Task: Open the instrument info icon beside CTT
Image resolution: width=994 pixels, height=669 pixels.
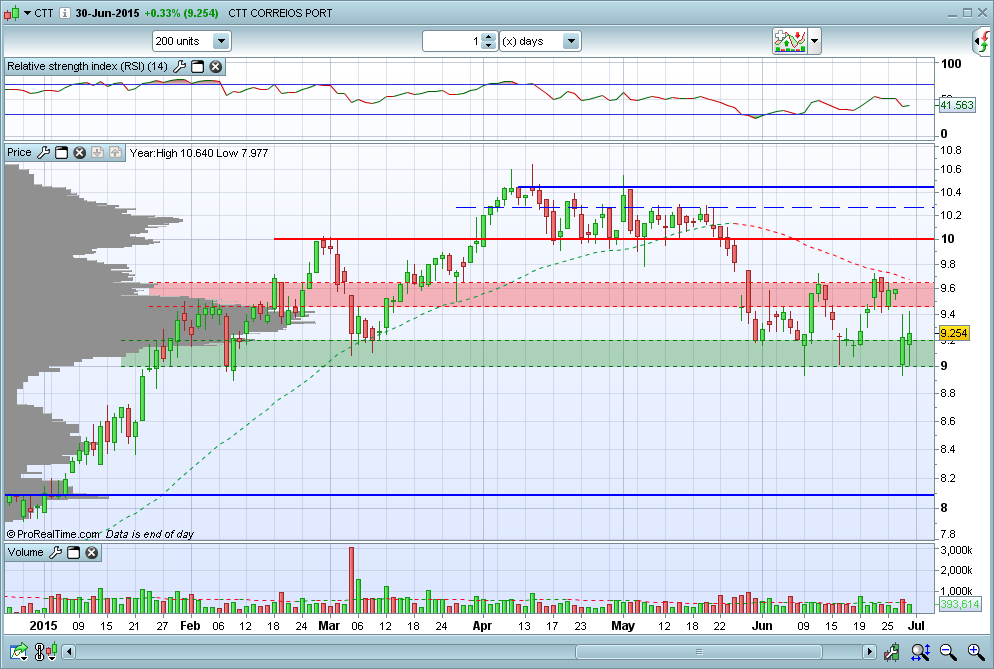Action: pyautogui.click(x=65, y=13)
